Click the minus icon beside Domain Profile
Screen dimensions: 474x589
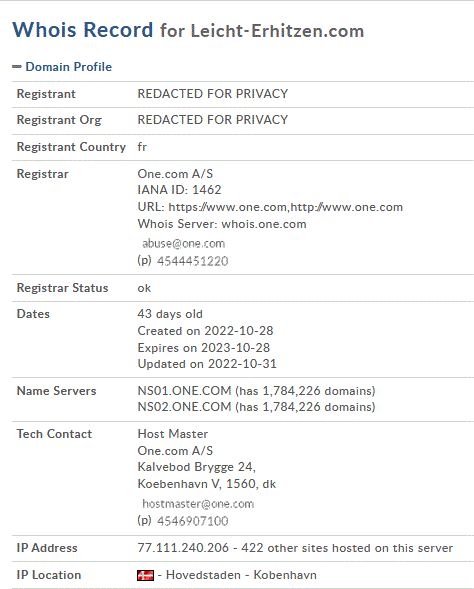click(x=17, y=67)
